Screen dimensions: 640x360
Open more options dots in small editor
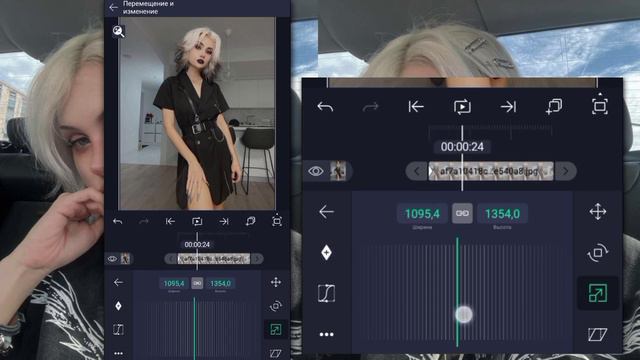point(118,353)
